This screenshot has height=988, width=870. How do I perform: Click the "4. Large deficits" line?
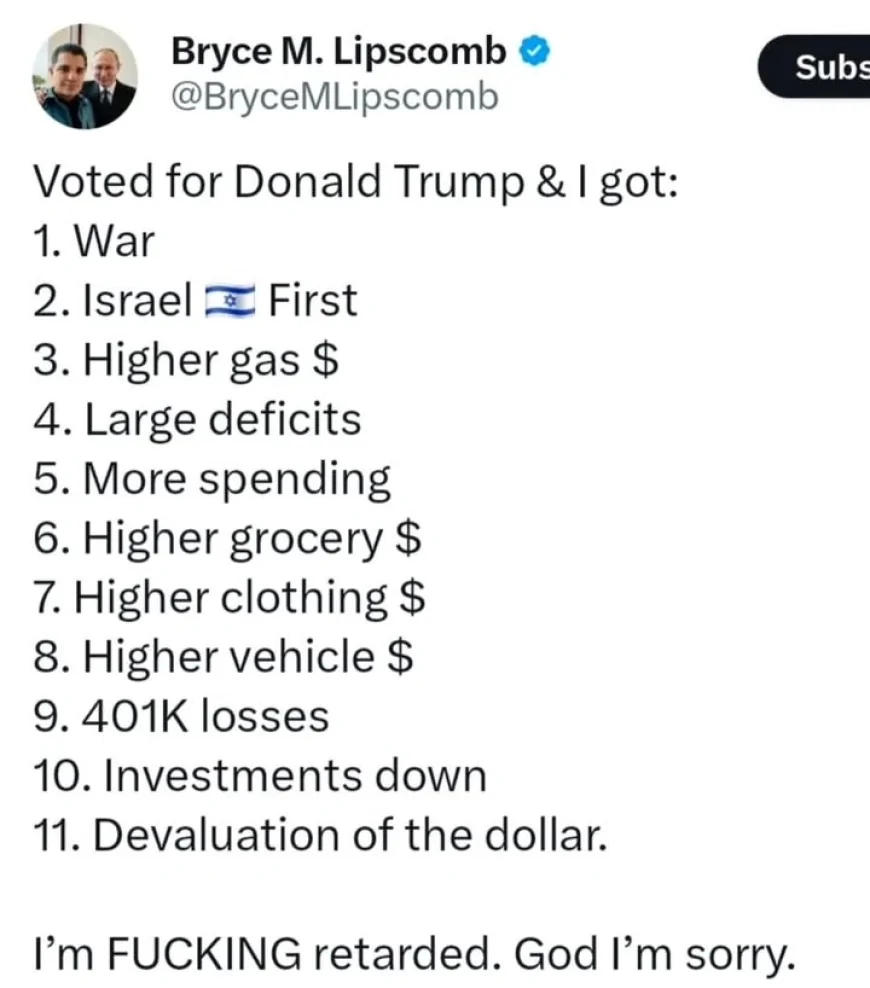197,419
